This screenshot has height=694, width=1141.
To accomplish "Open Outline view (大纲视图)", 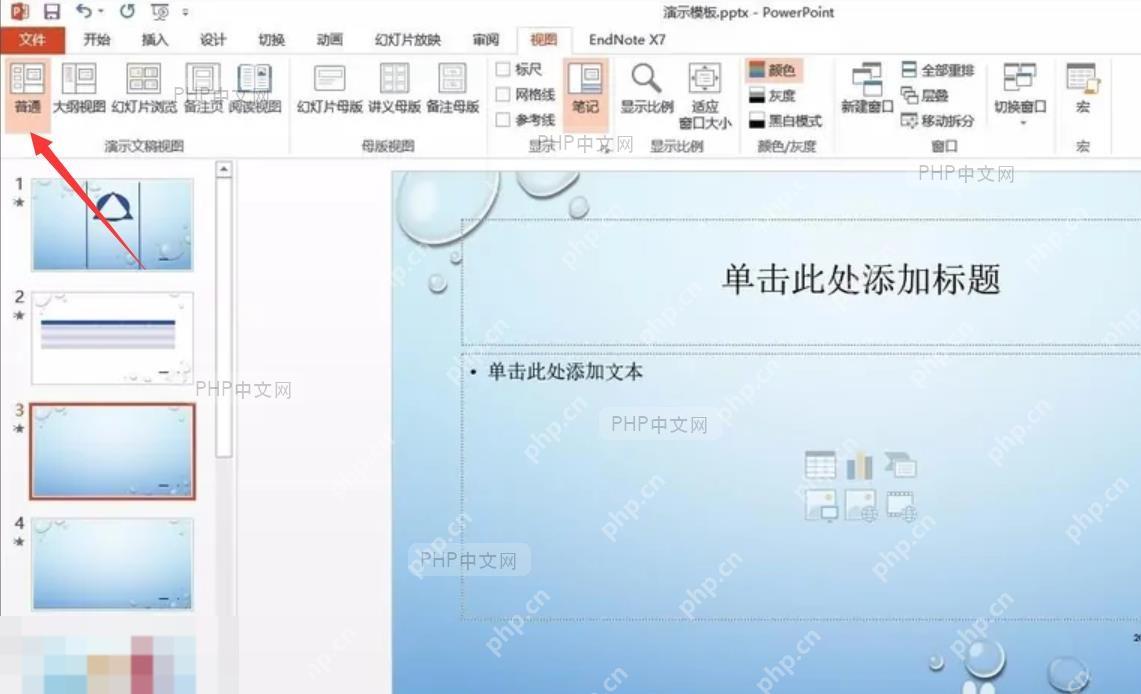I will (79, 89).
